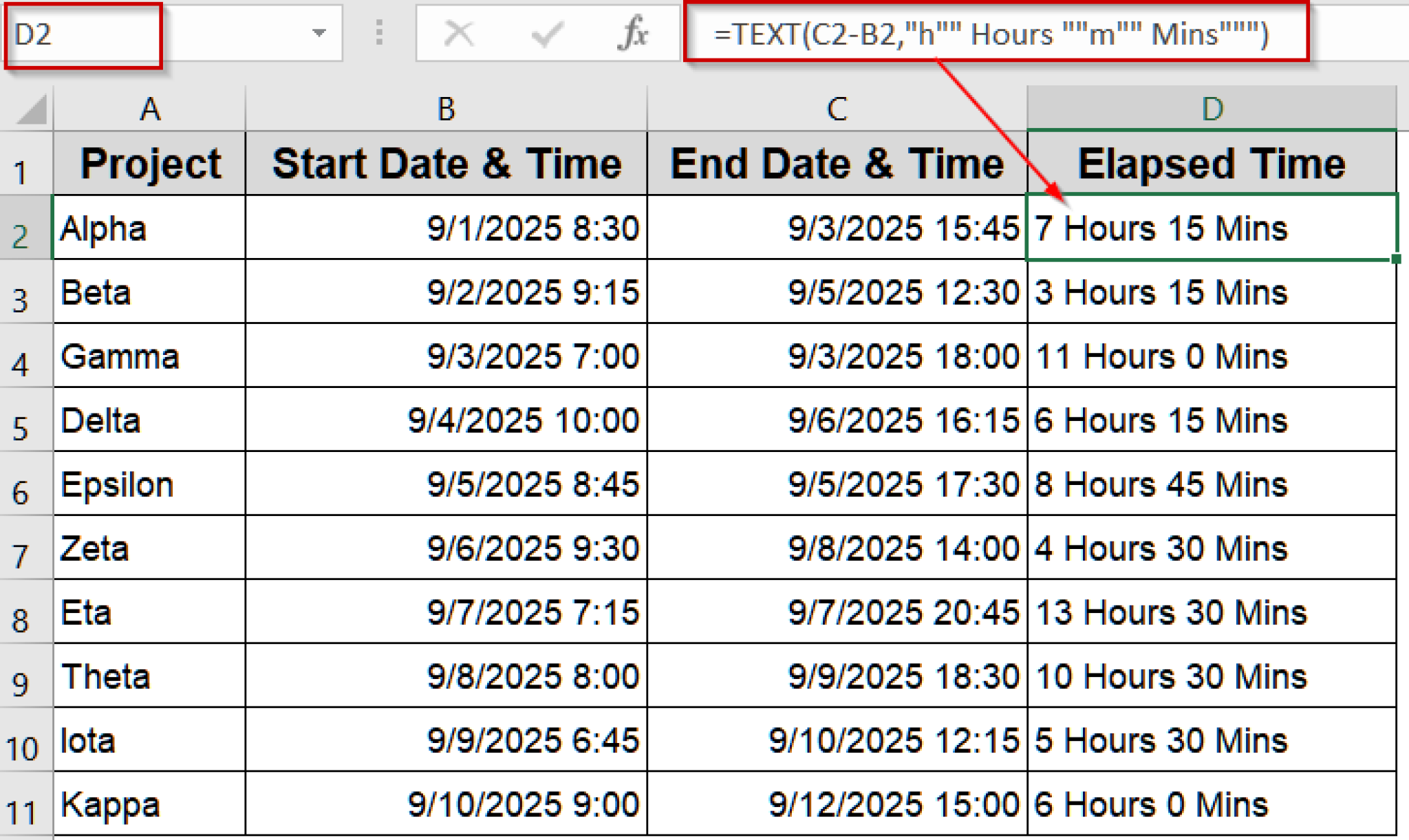
Task: Click the vertical ellipsis separator next to Name Box
Action: tap(378, 33)
